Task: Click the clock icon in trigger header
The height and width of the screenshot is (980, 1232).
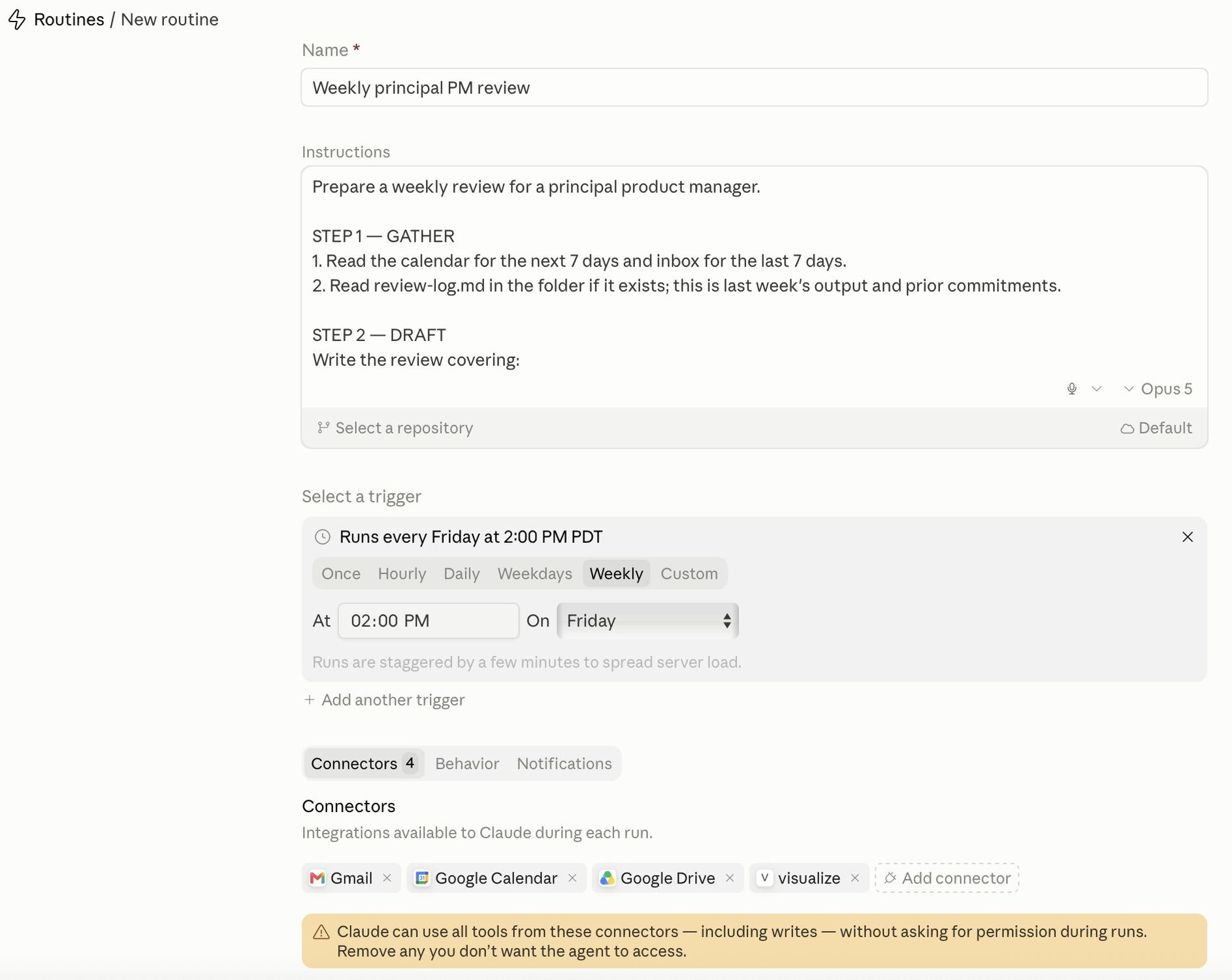Action: (323, 537)
